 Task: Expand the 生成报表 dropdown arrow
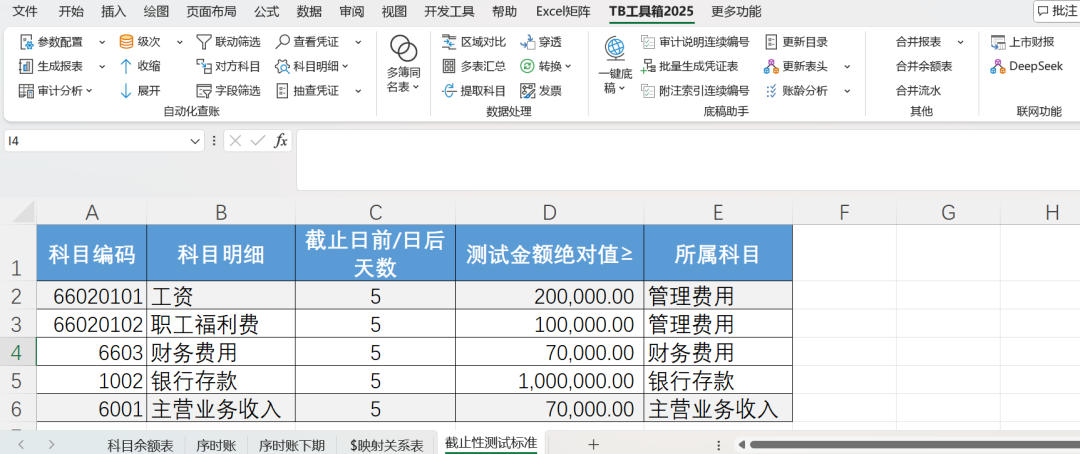point(102,66)
